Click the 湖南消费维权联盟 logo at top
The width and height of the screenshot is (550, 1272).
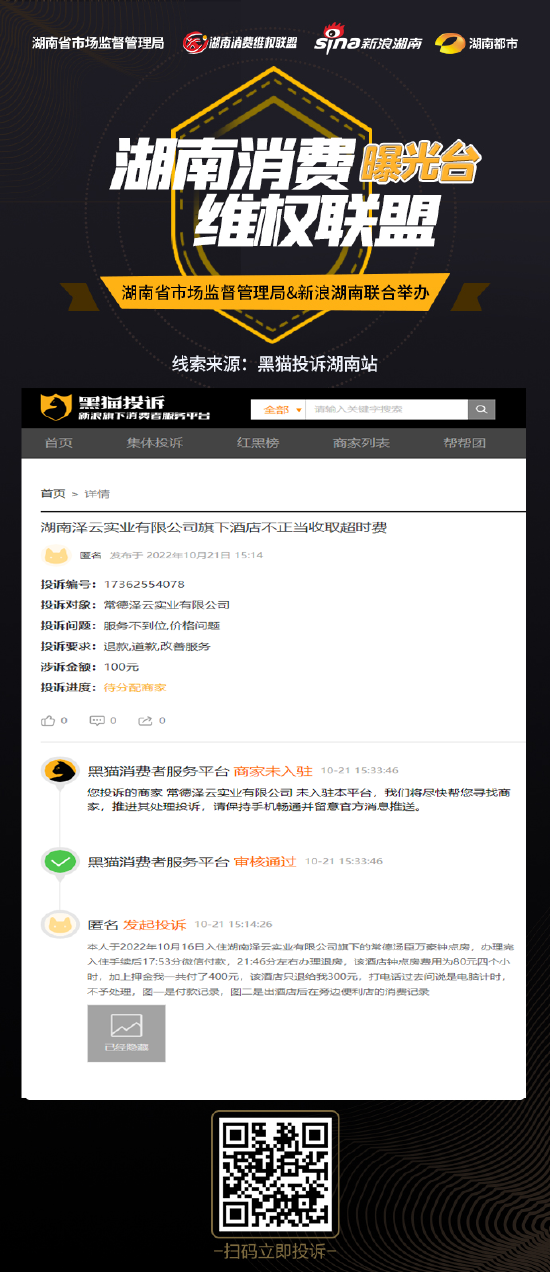(240, 43)
